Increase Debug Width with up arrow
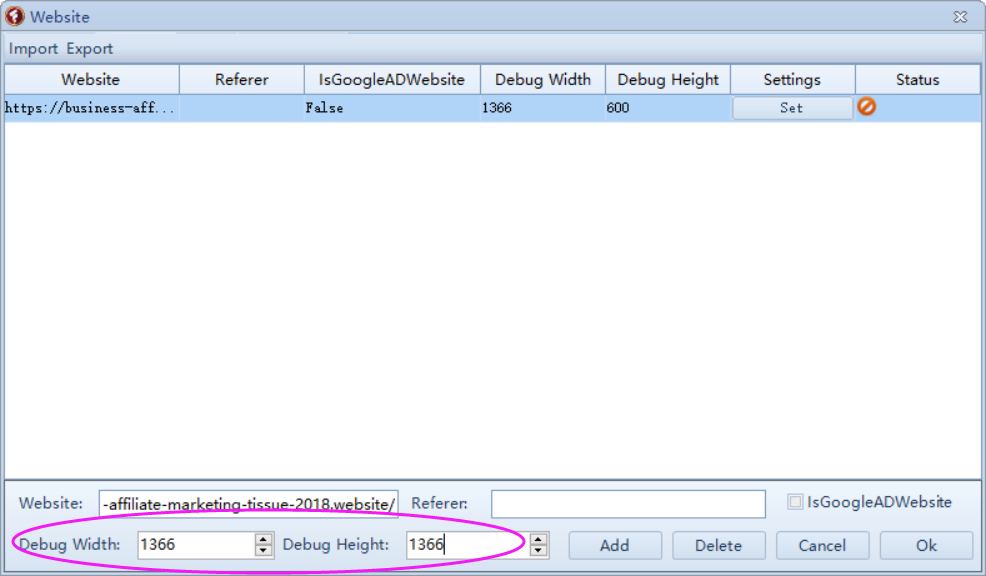Viewport: 986px width, 576px height. click(264, 539)
